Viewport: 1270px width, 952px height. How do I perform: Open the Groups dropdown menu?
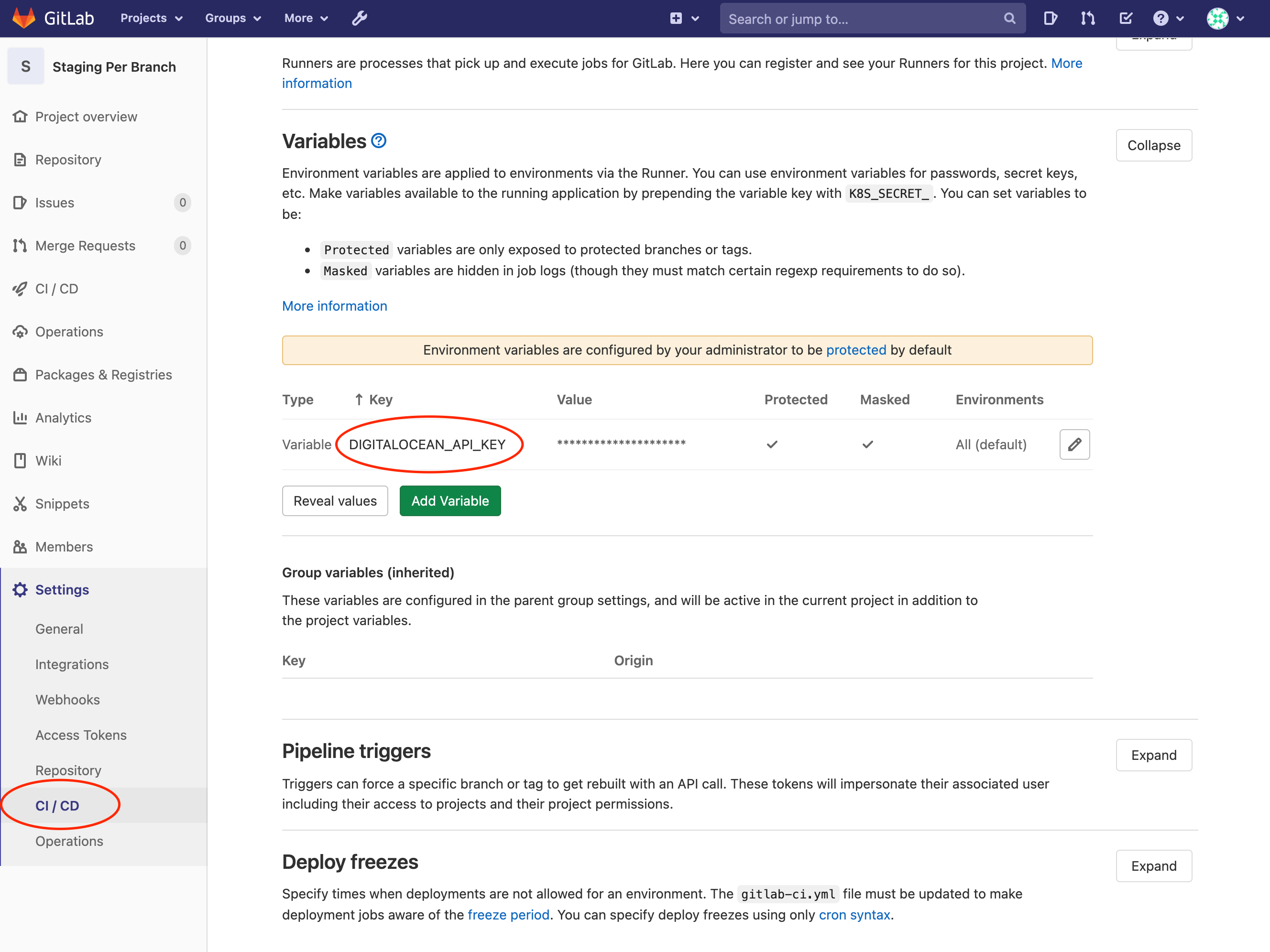point(233,18)
